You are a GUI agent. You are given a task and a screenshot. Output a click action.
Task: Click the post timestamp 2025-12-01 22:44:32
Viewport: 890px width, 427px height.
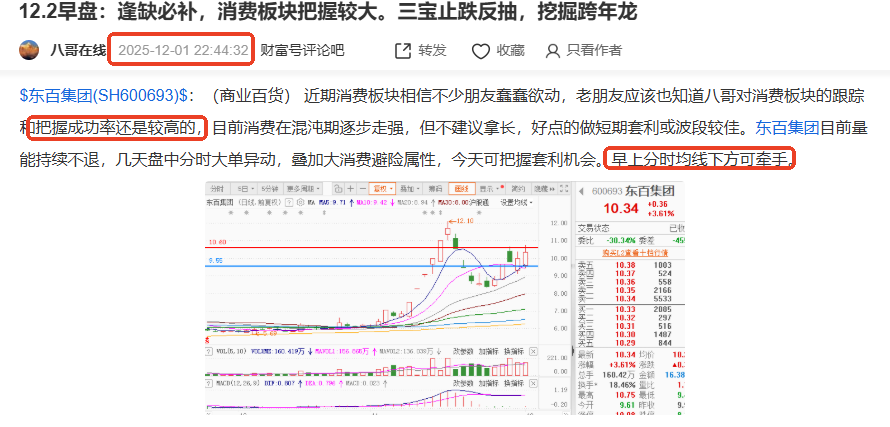pyautogui.click(x=183, y=51)
